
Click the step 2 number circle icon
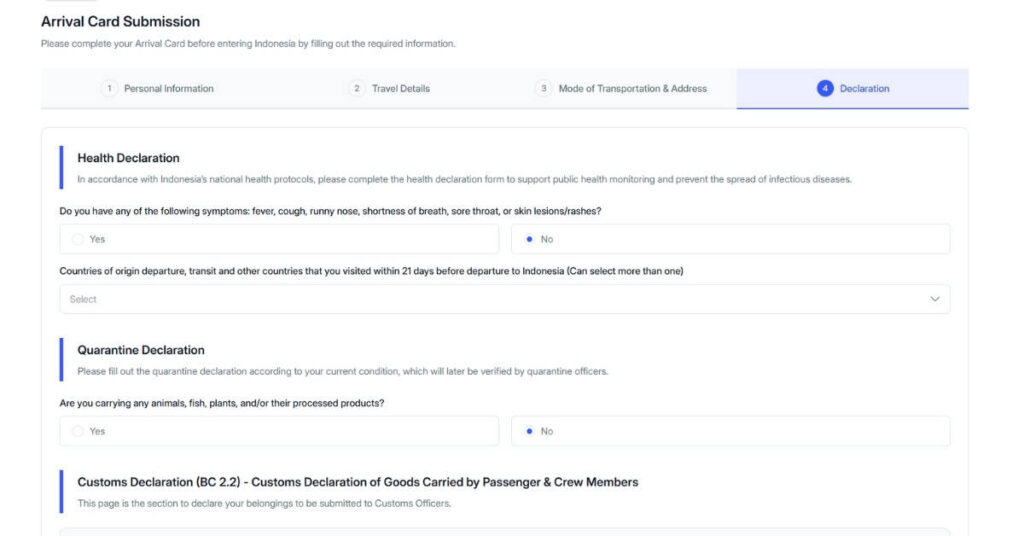pyautogui.click(x=357, y=89)
